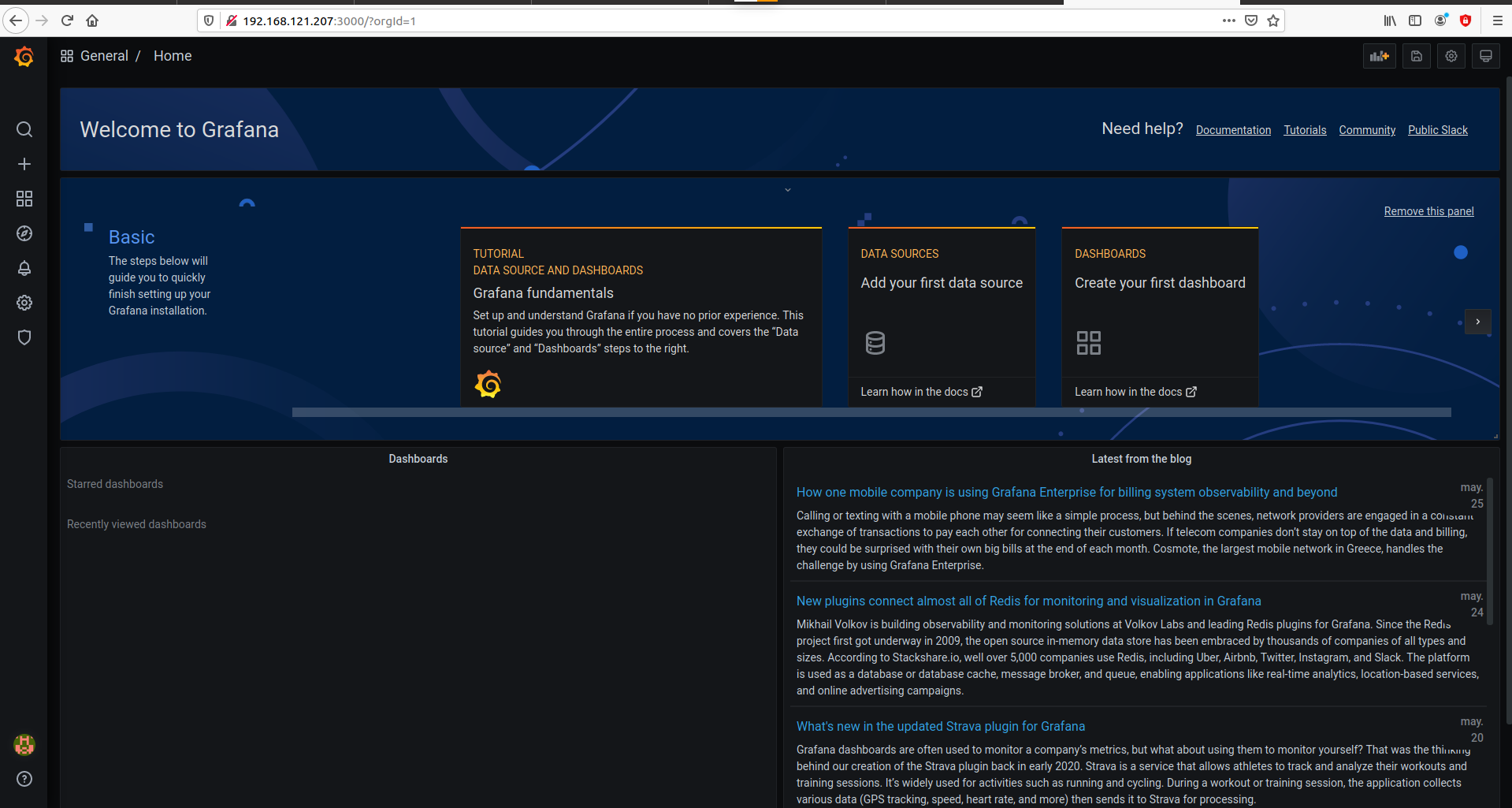
Task: Click the browser Forward arrow
Action: point(42,20)
